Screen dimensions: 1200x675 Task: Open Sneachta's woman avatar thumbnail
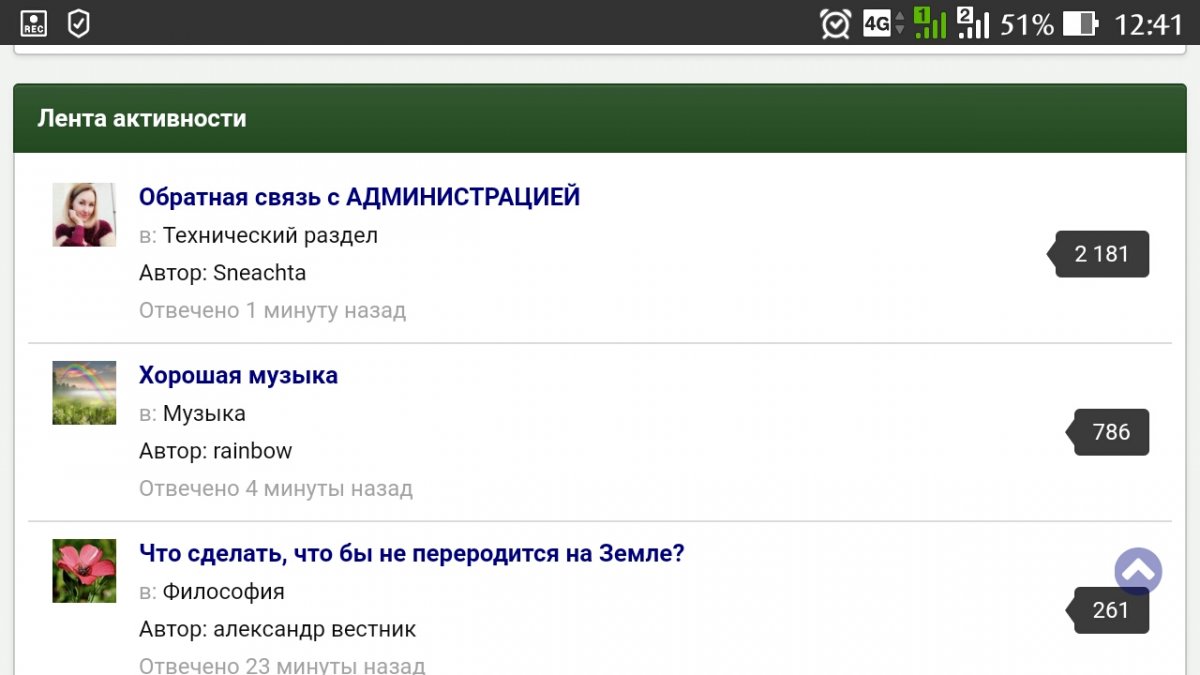[84, 215]
